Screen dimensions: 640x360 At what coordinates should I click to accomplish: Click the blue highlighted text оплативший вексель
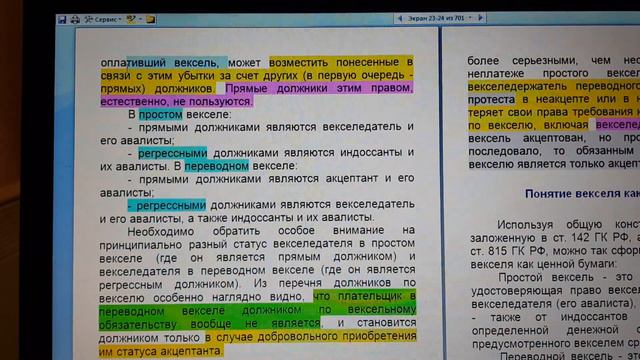pos(160,63)
